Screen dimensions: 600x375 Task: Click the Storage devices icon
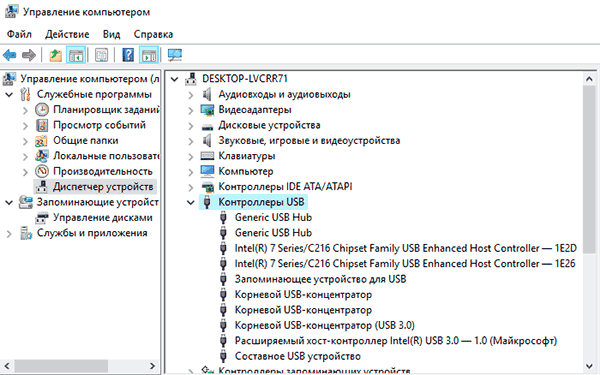pyautogui.click(x=26, y=202)
